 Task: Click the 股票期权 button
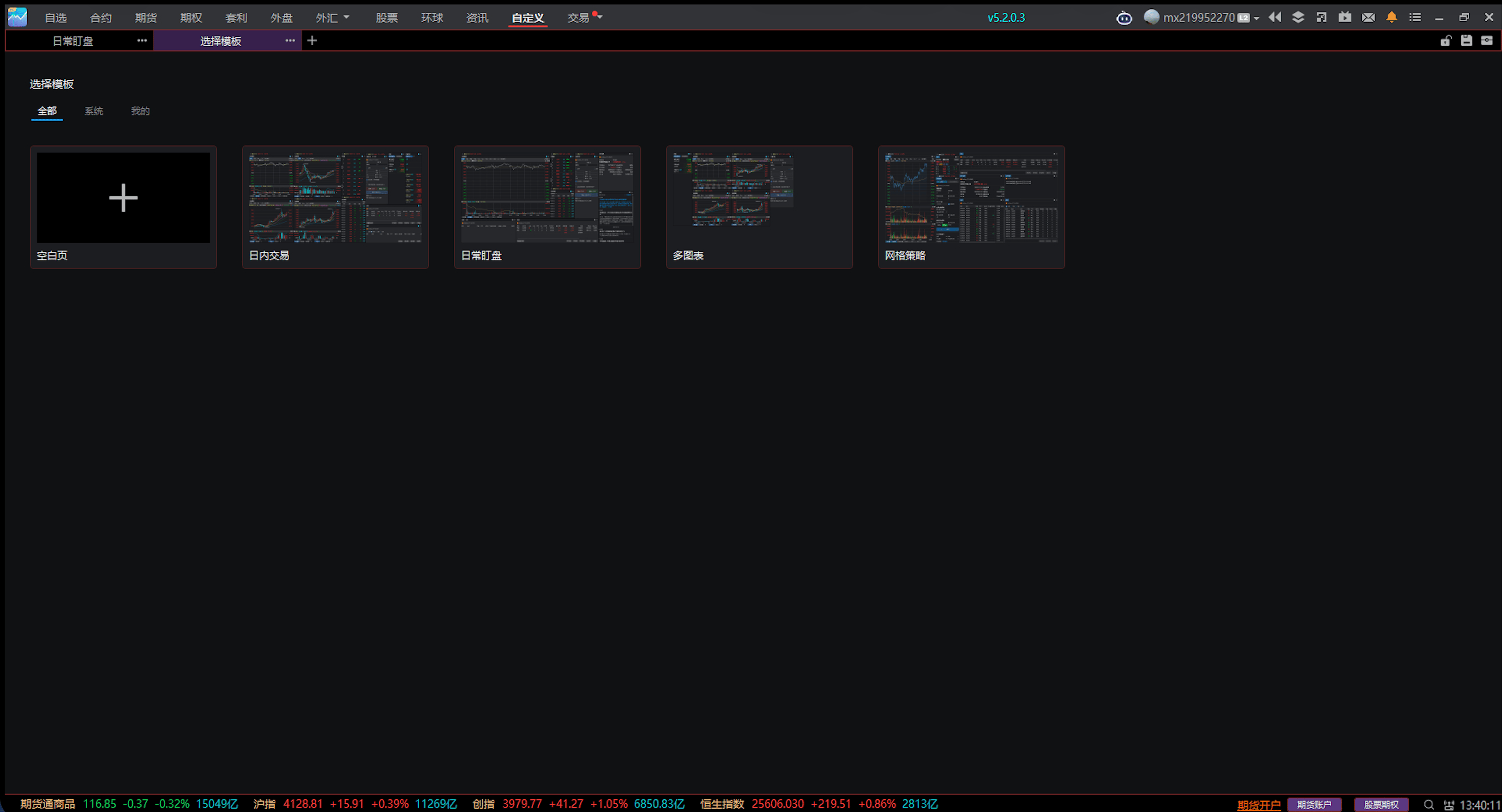click(x=1382, y=805)
